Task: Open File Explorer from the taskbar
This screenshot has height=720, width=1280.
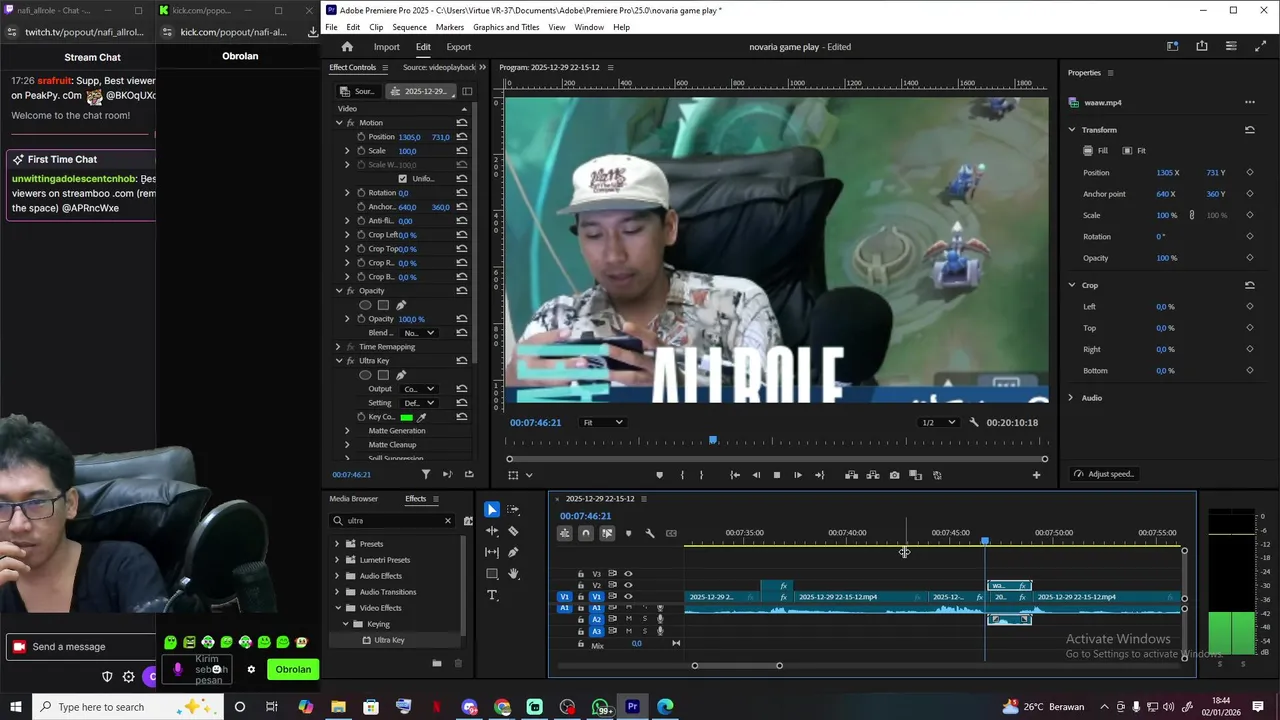Action: pos(338,707)
